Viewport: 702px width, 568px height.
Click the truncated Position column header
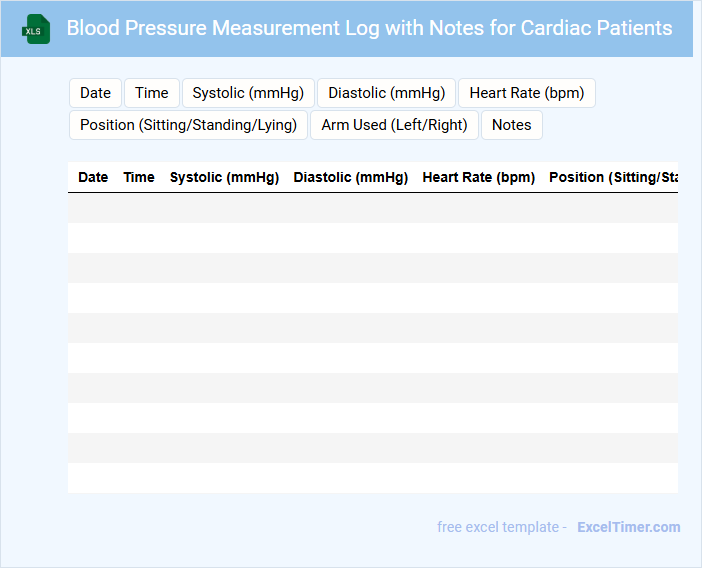coord(612,177)
